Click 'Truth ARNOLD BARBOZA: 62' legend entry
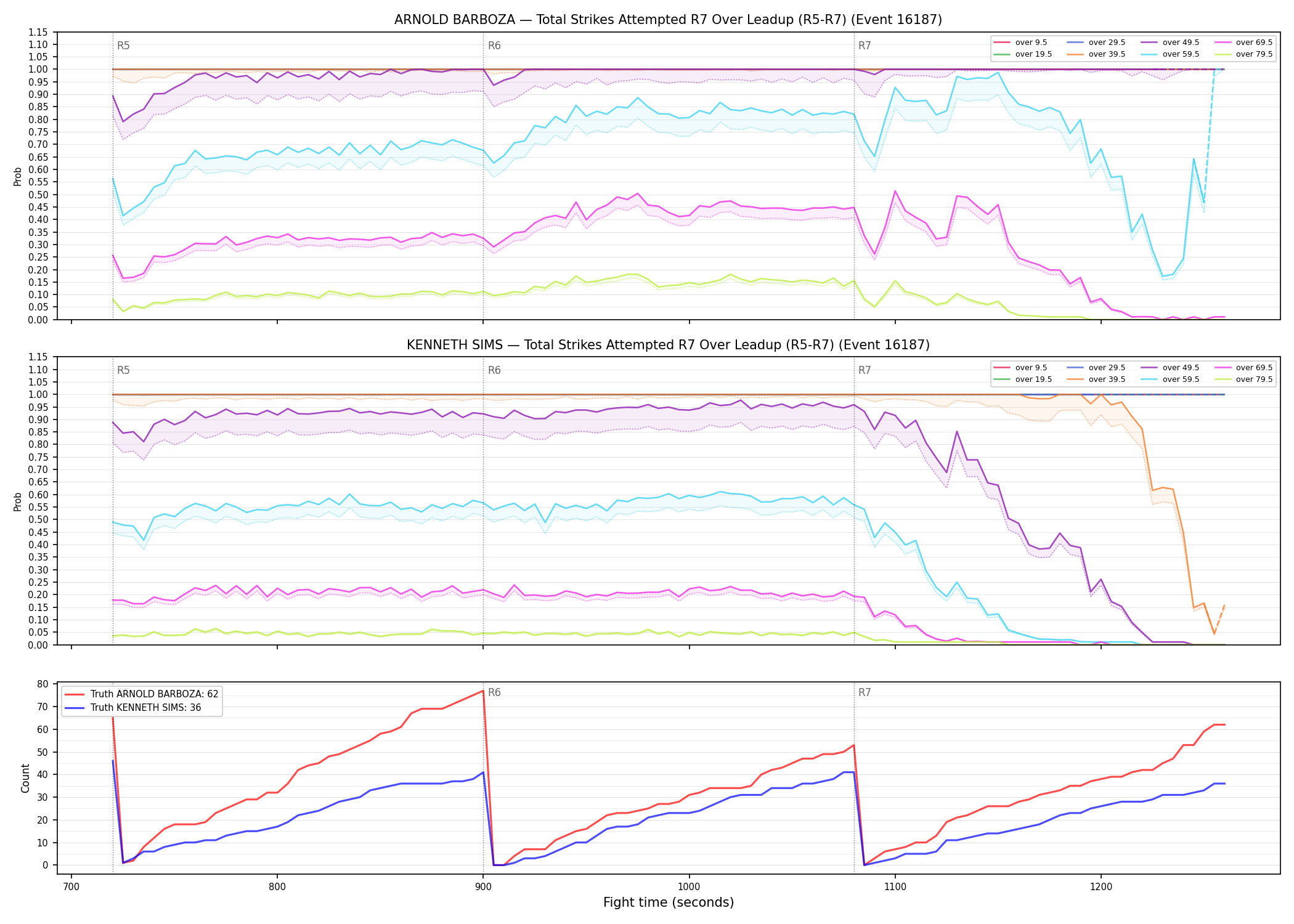1294x924 pixels. [x=142, y=694]
